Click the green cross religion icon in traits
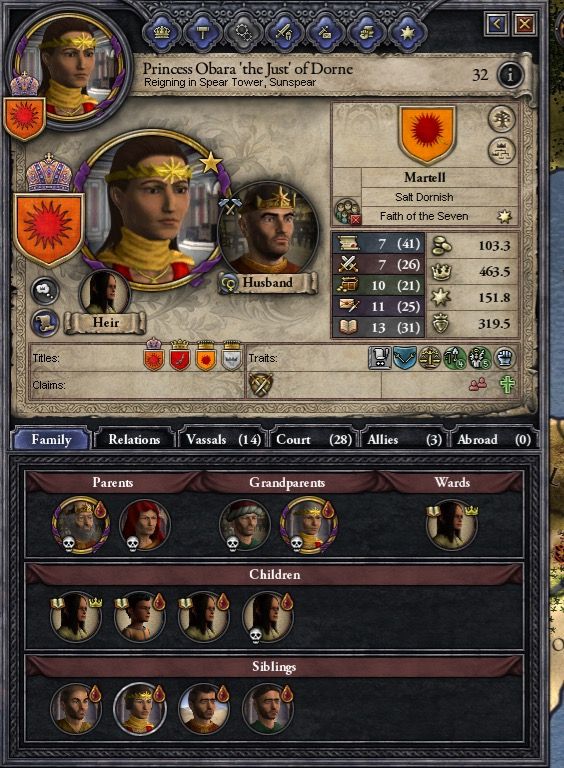Screen dimensions: 564x768 [507, 384]
